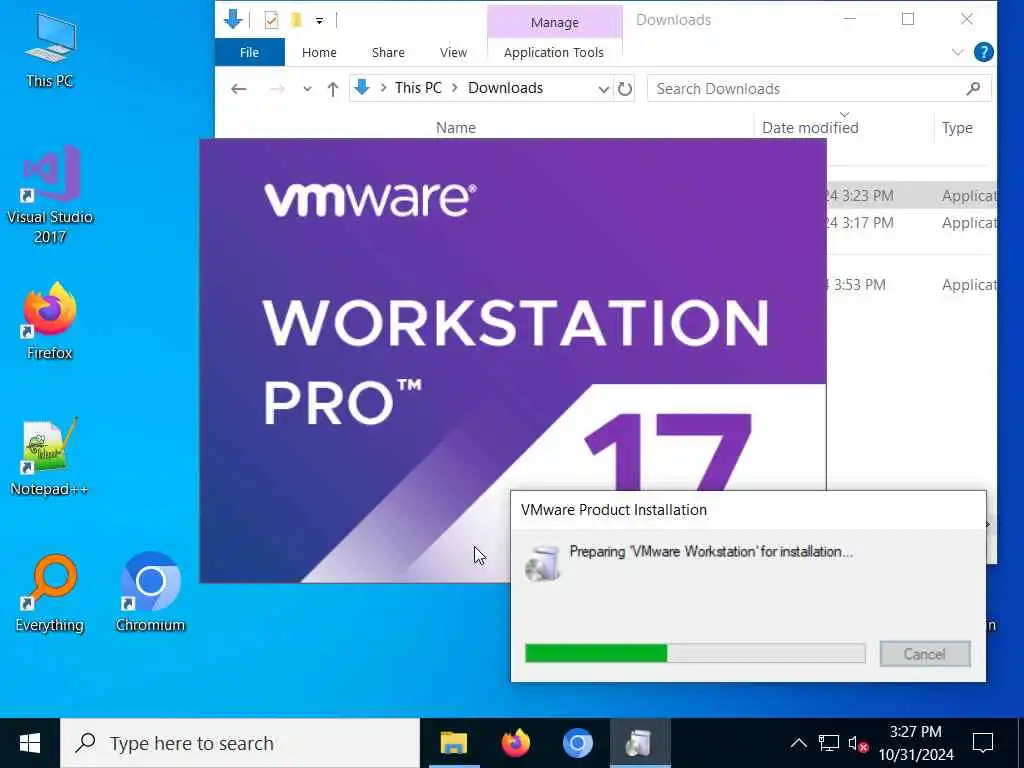Open Notepad++ desktop shortcut
Image resolution: width=1024 pixels, height=768 pixels.
(50, 457)
